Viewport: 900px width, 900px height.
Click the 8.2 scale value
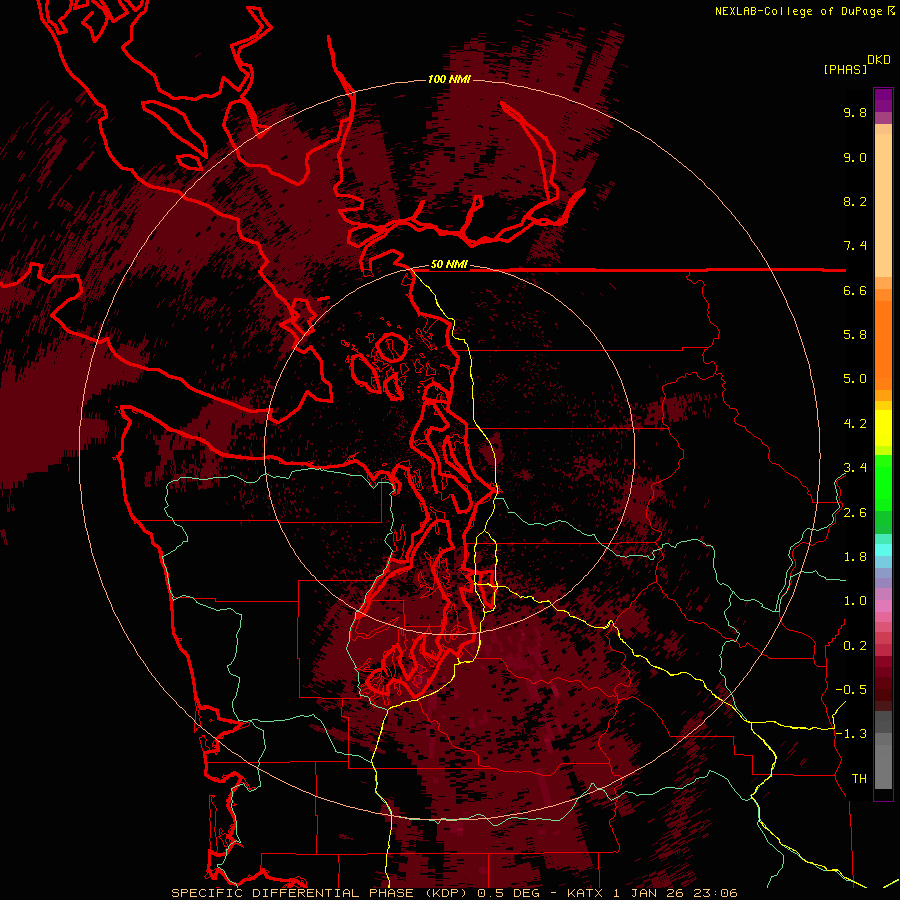(855, 201)
